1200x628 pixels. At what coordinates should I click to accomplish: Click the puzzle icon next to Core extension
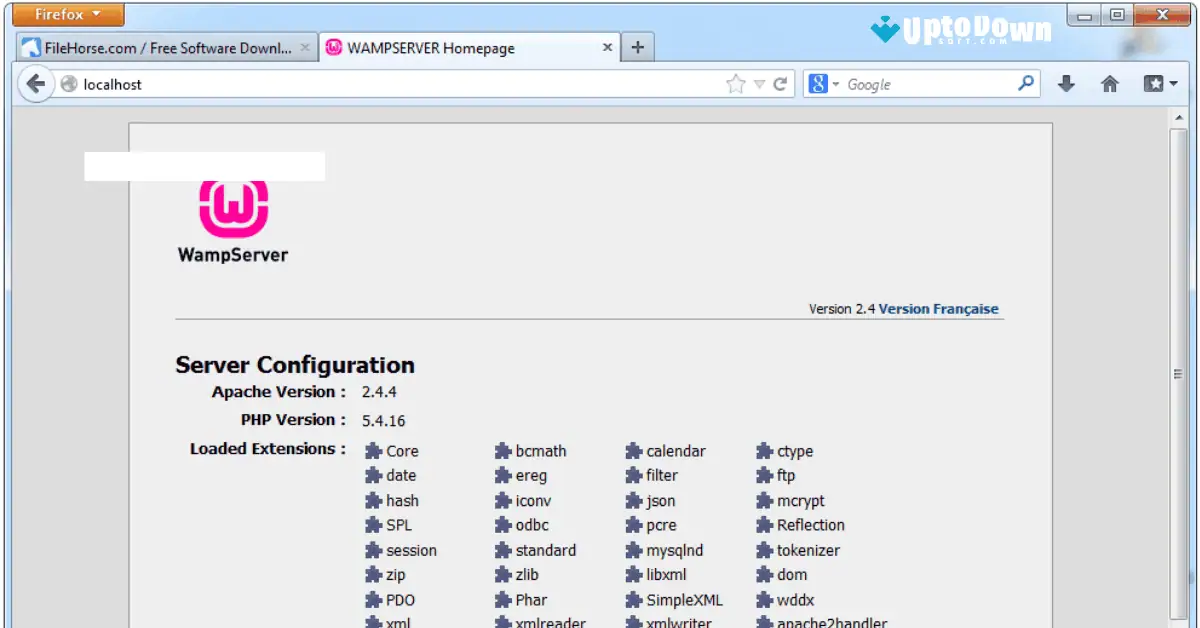coord(371,451)
